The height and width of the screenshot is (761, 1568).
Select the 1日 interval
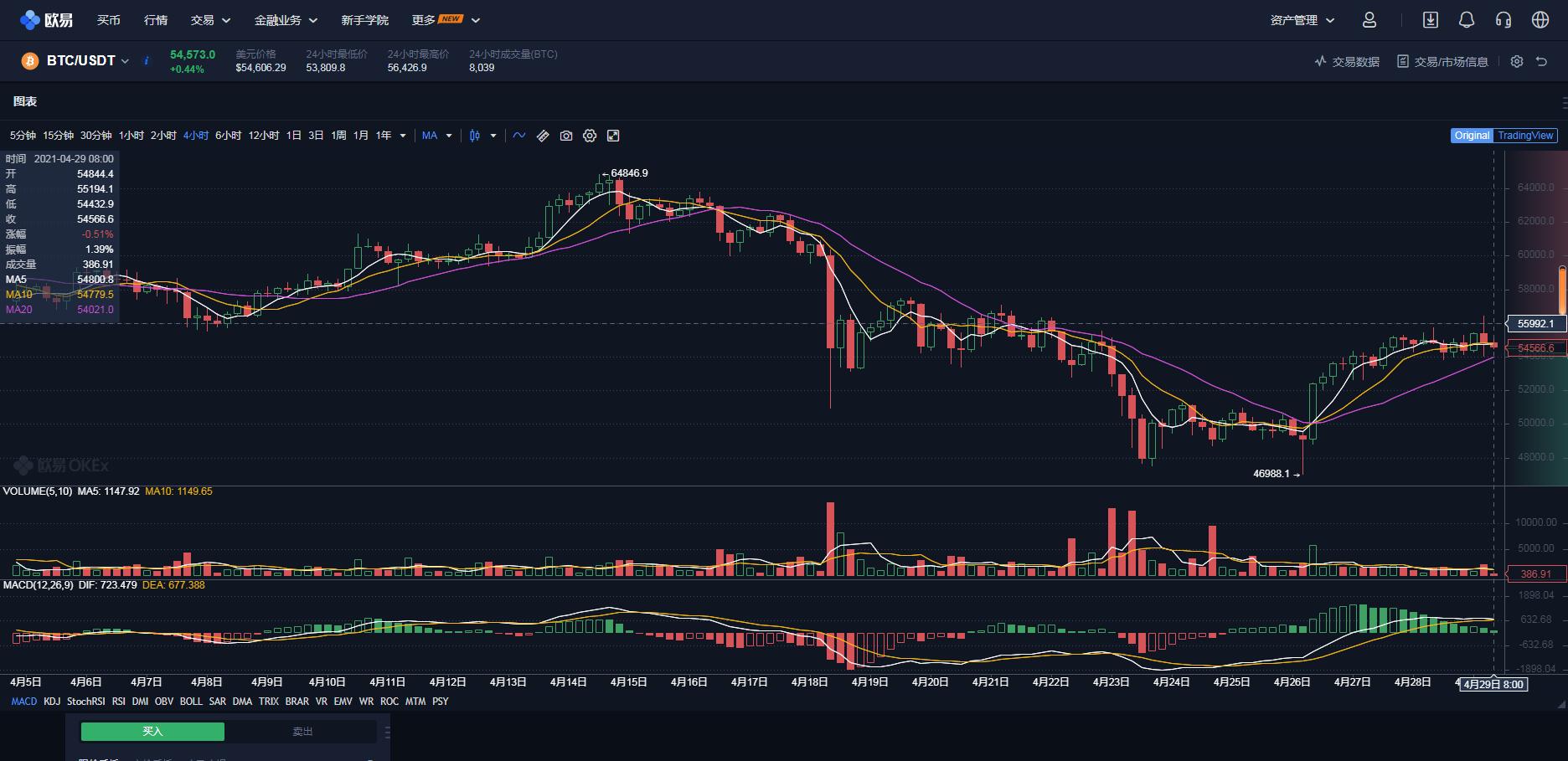294,136
